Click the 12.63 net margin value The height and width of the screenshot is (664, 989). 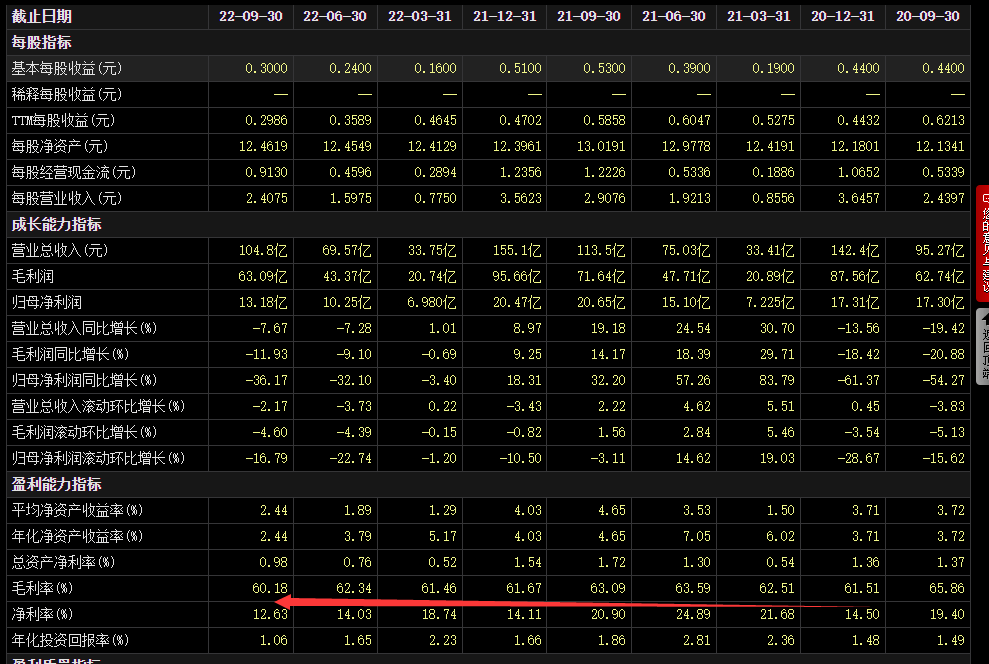tap(270, 614)
